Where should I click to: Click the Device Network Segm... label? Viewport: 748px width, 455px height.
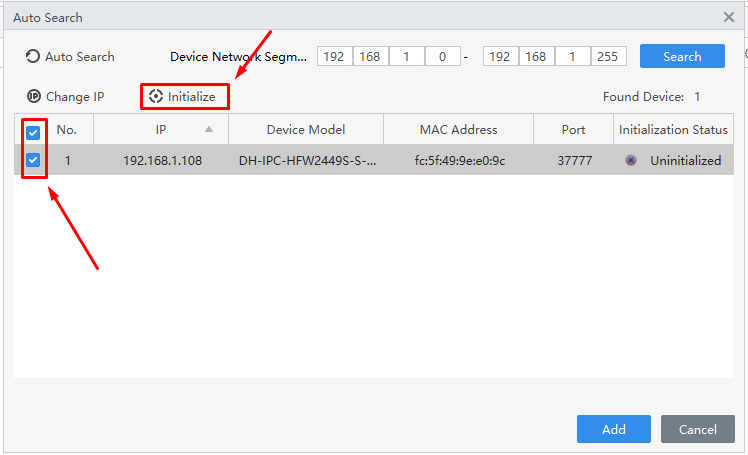[239, 56]
